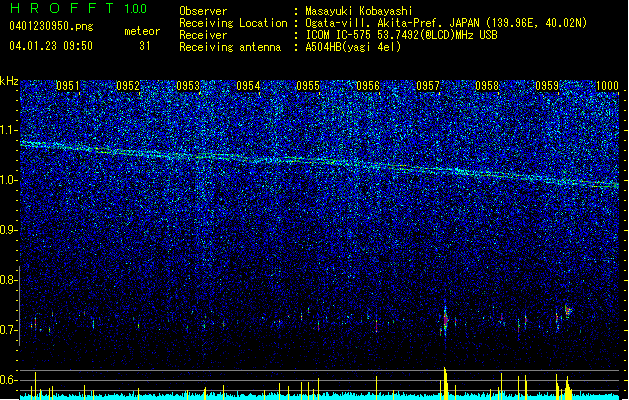
Task: Click the 0.6 kHz axis label
Action: (x=9, y=380)
